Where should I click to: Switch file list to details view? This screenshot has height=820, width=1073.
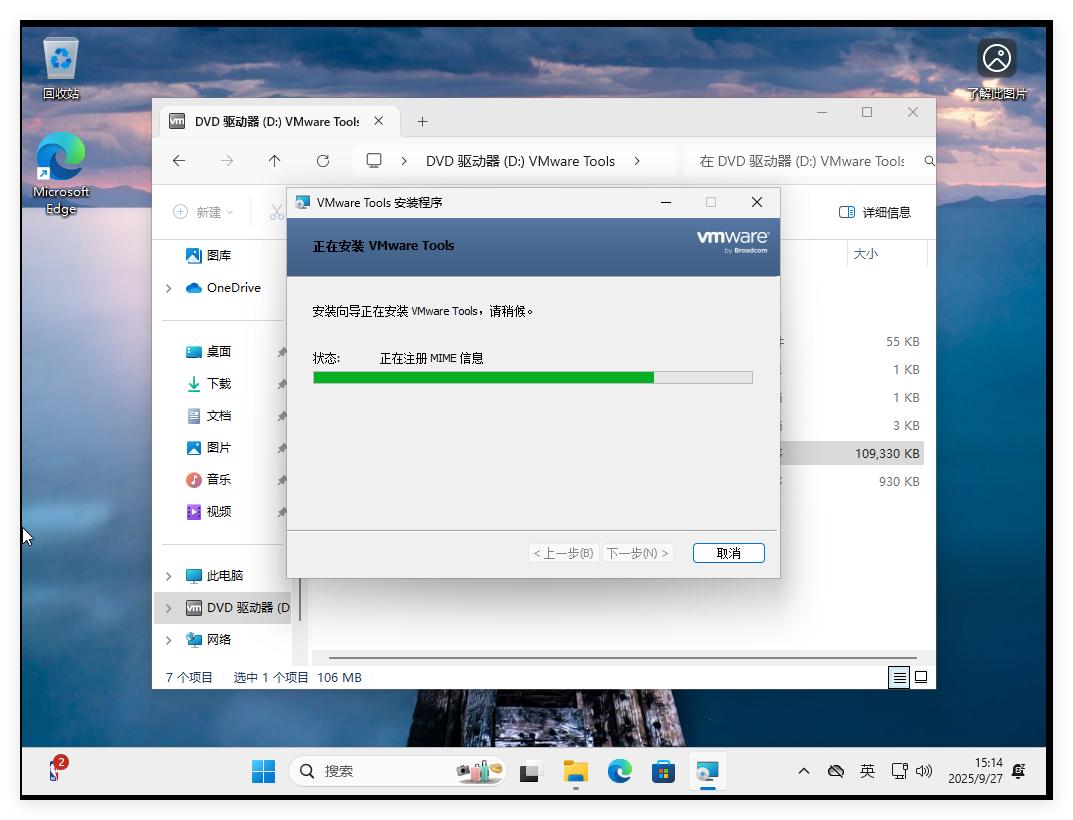[897, 677]
